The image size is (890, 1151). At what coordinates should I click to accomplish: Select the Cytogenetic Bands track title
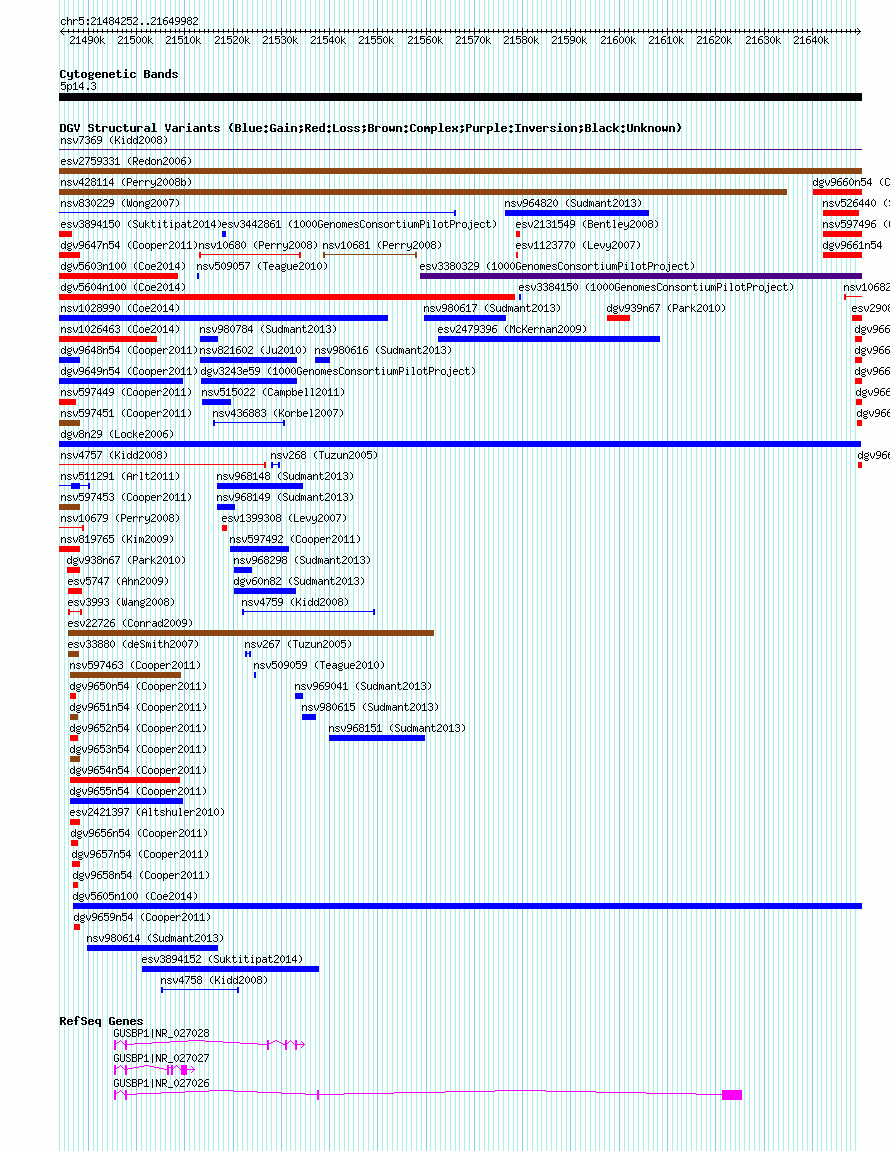[119, 74]
